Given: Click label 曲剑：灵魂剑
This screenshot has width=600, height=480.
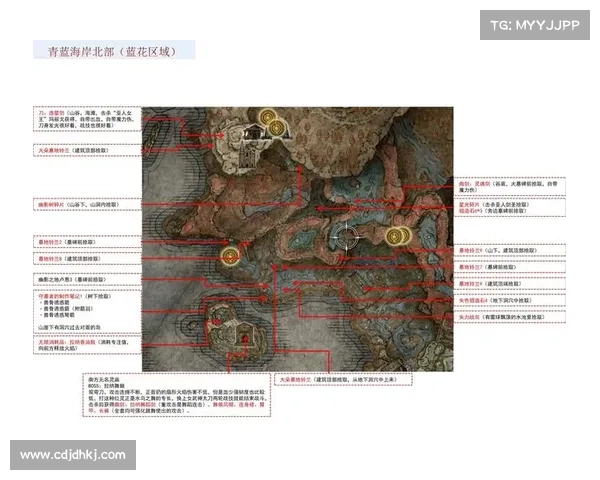Looking at the screenshot, I should click(474, 184).
